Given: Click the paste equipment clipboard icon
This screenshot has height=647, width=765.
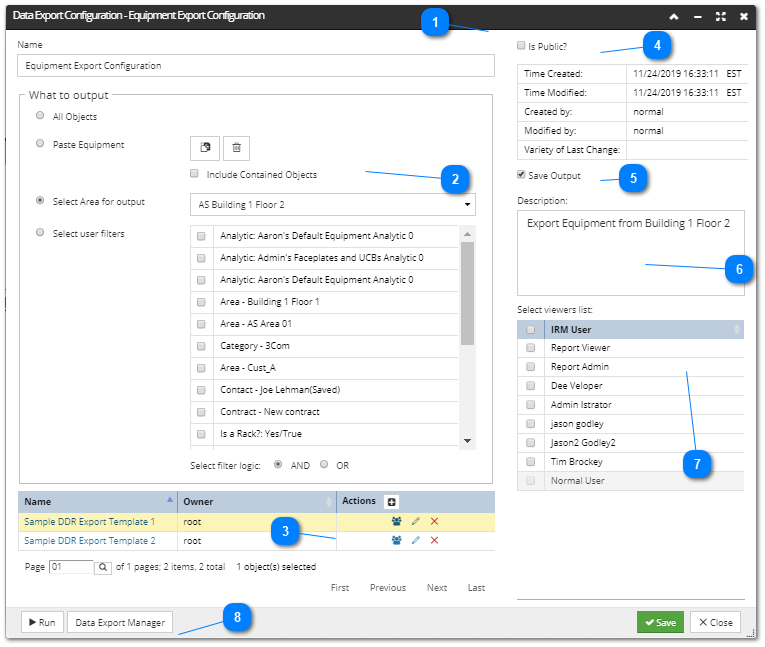Looking at the screenshot, I should tap(205, 148).
